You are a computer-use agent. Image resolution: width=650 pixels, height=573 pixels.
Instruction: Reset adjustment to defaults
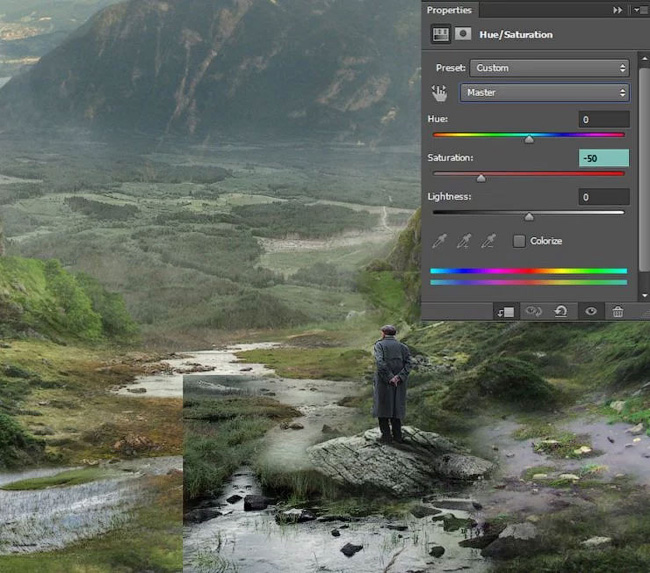561,311
